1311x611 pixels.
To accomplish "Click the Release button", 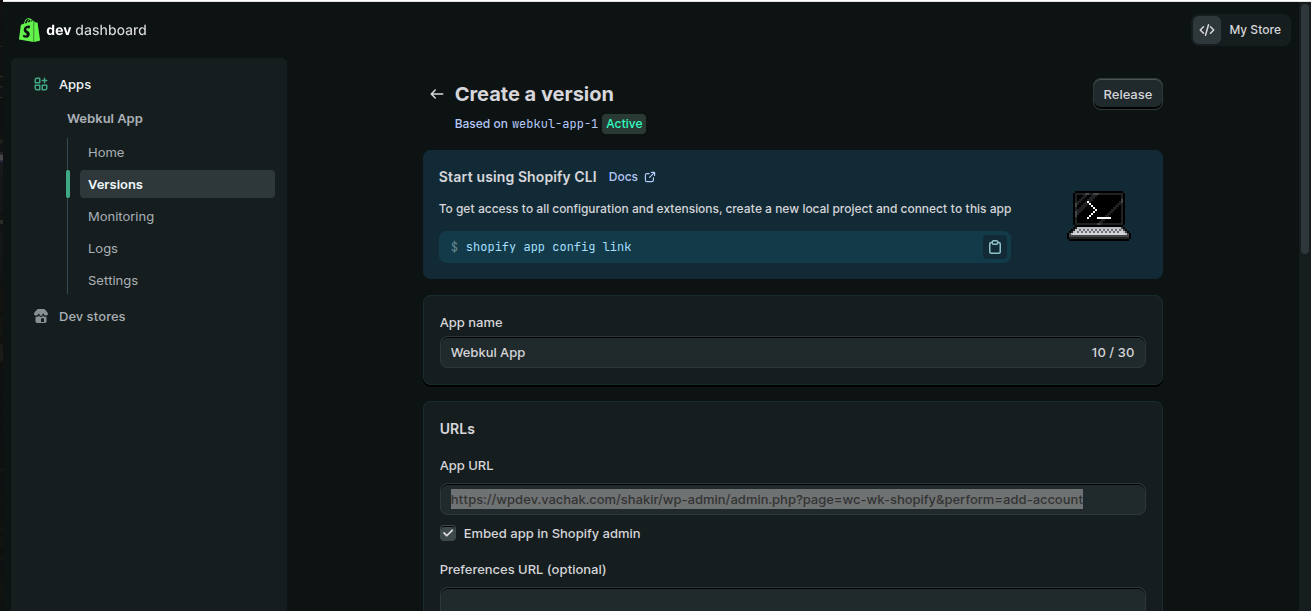I will coord(1127,93).
